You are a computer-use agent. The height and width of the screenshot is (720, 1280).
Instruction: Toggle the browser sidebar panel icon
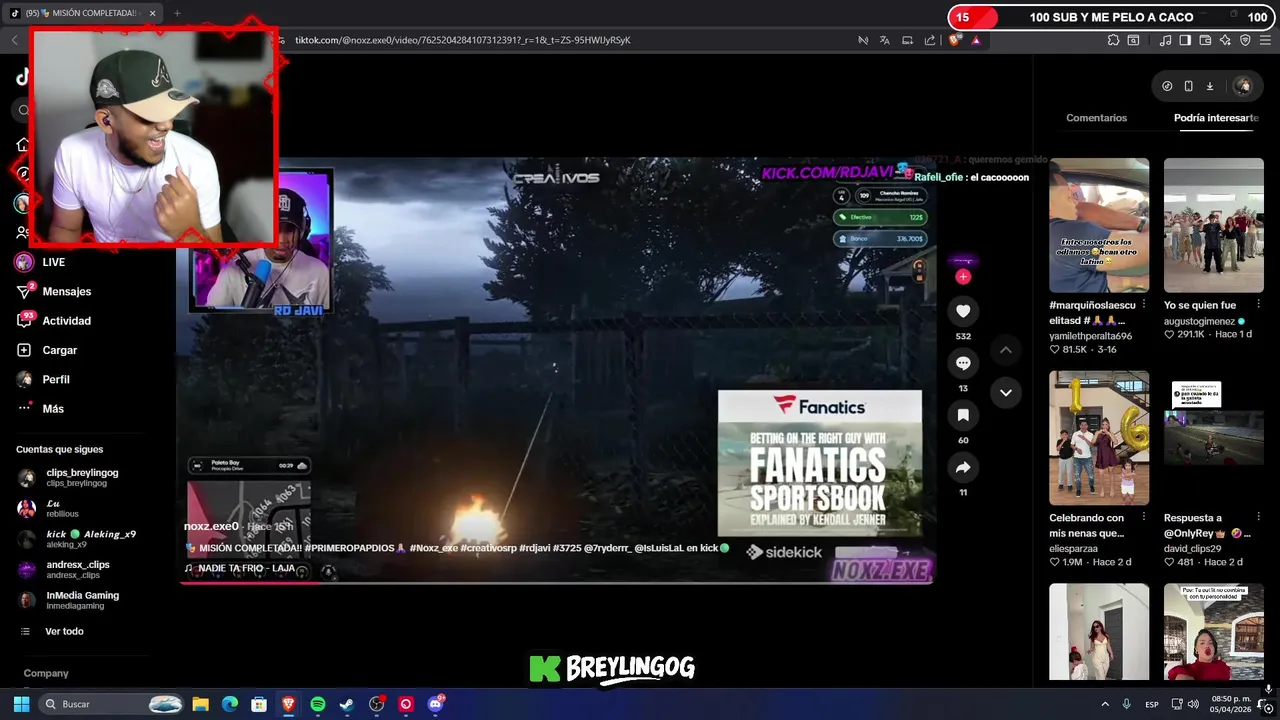pyautogui.click(x=1185, y=40)
